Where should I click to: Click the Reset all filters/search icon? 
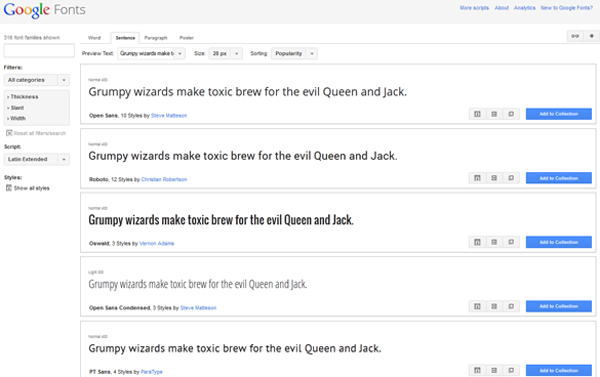[x=9, y=133]
